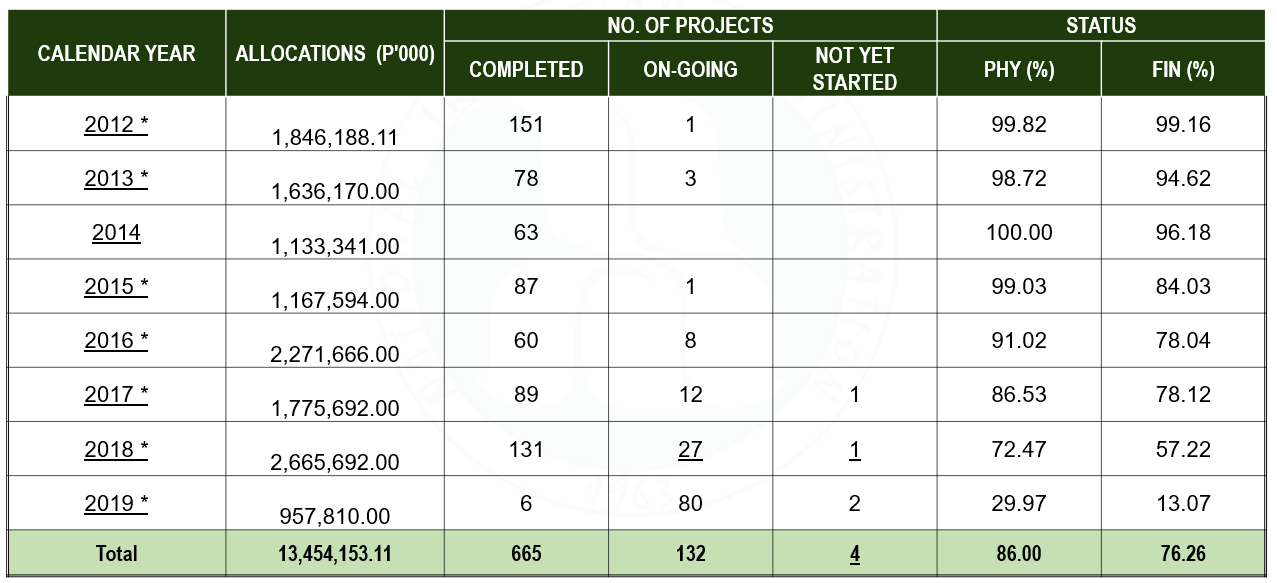The width and height of the screenshot is (1277, 583).
Task: Select the CALENDAR YEAR column header
Action: 116,53
